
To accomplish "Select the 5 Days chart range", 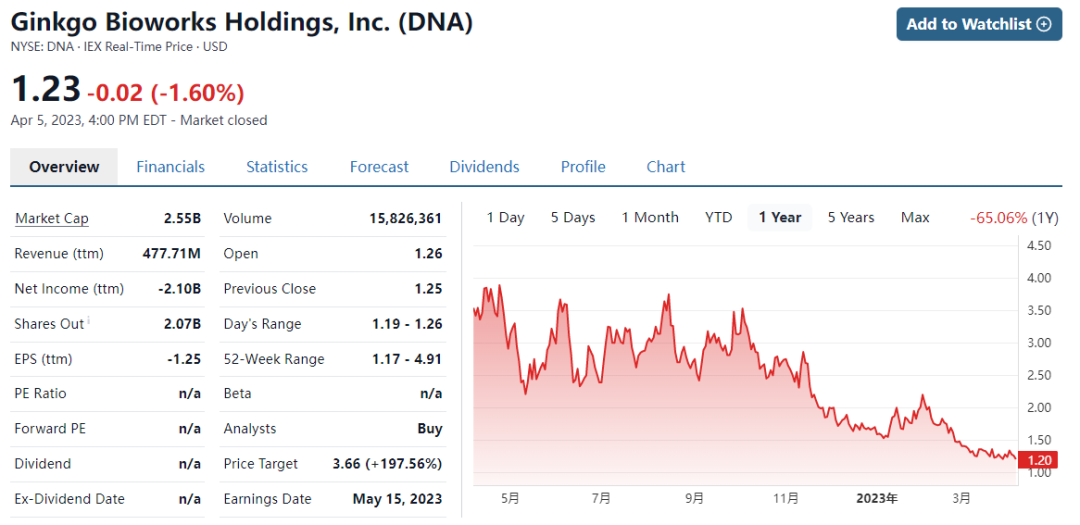I will pos(573,218).
